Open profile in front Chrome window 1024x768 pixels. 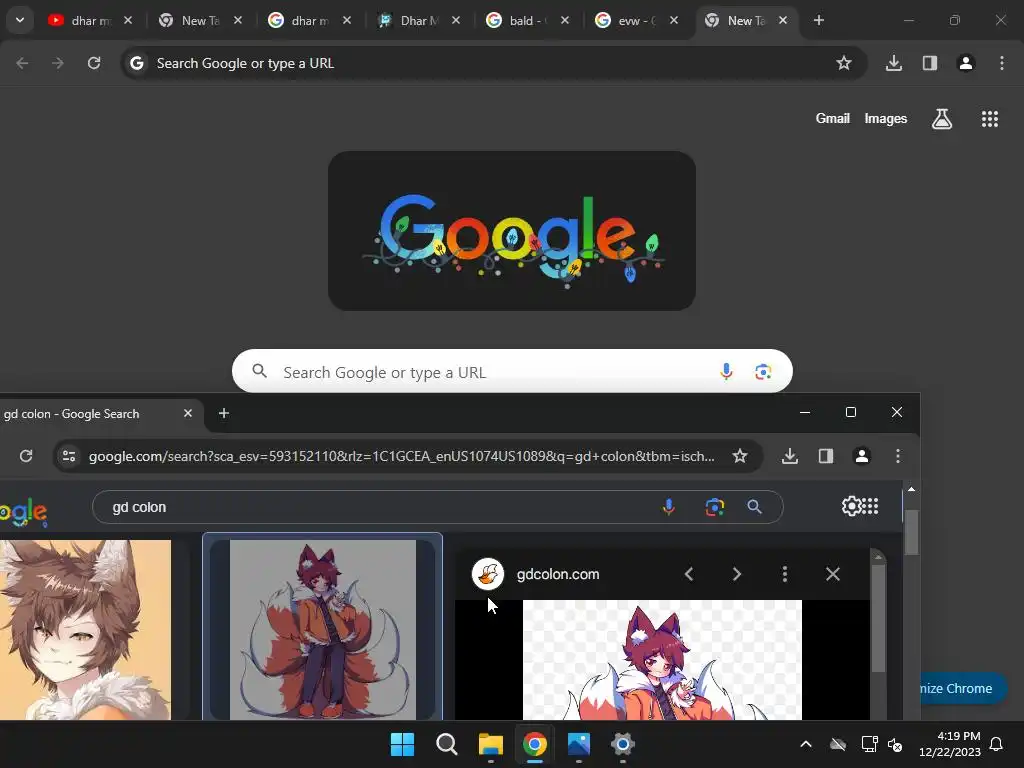[x=862, y=456]
